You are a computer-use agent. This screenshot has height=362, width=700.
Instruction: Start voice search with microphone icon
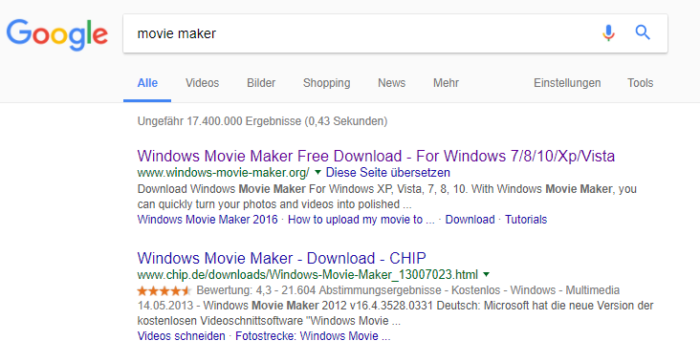608,33
